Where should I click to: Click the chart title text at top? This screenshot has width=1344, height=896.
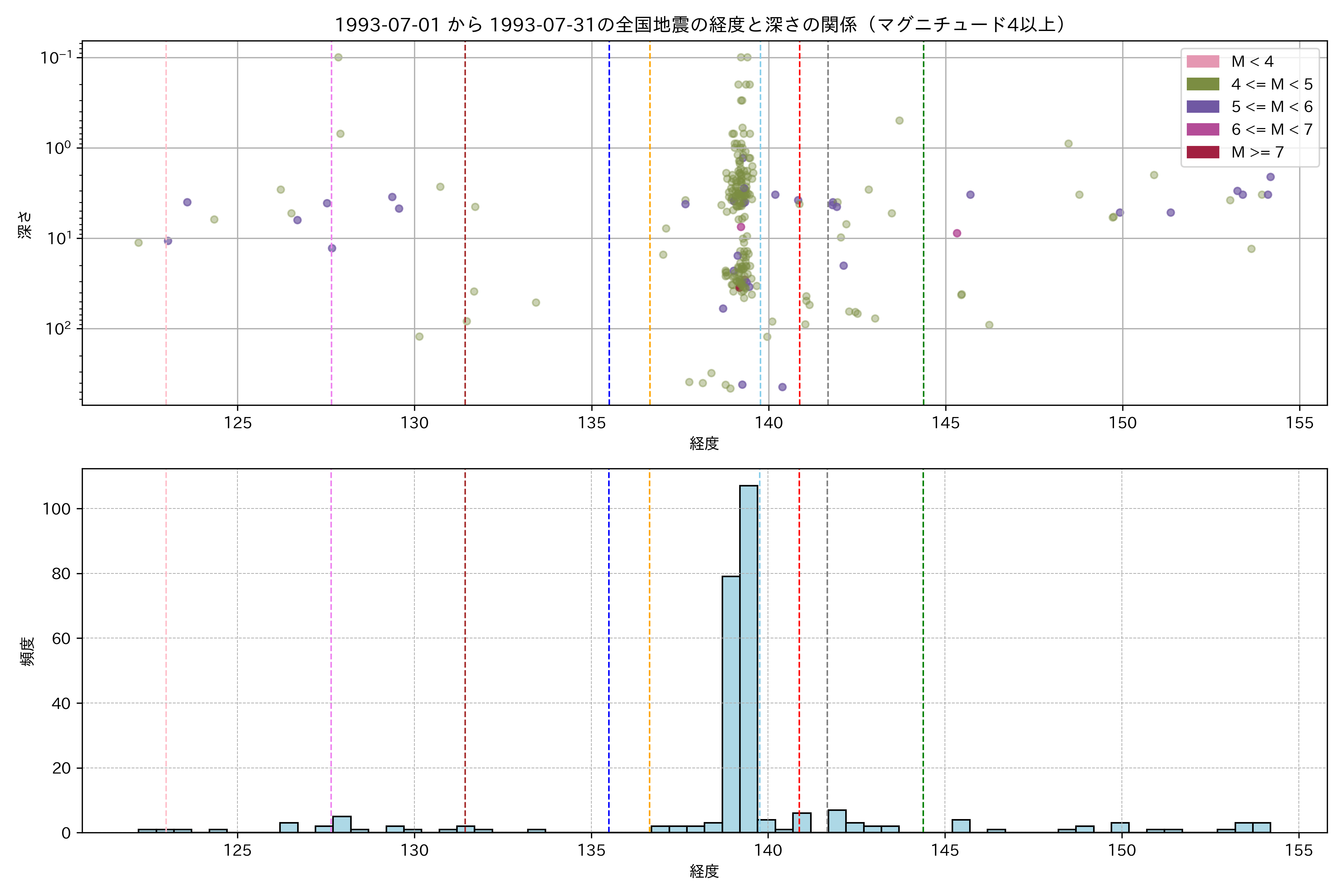(699, 25)
